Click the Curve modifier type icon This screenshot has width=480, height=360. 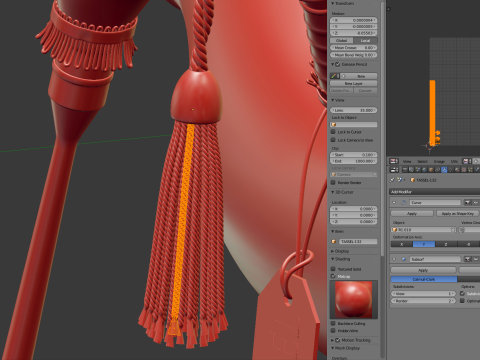coord(404,202)
